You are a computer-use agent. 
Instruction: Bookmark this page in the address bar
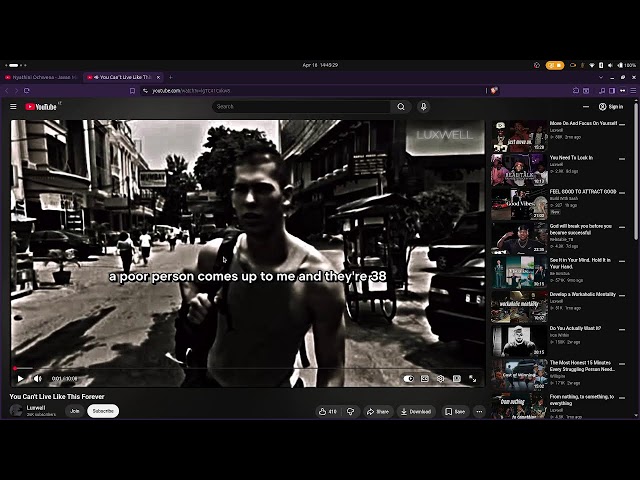pyautogui.click(x=132, y=91)
